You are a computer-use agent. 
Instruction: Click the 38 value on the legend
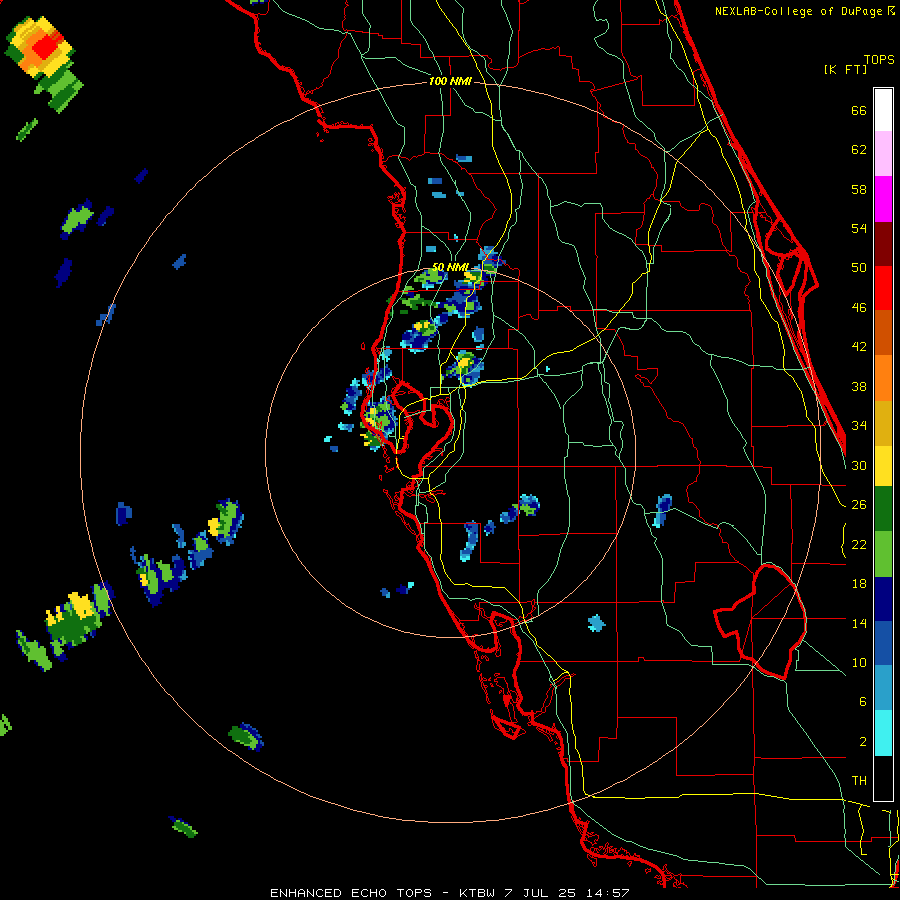pyautogui.click(x=859, y=386)
